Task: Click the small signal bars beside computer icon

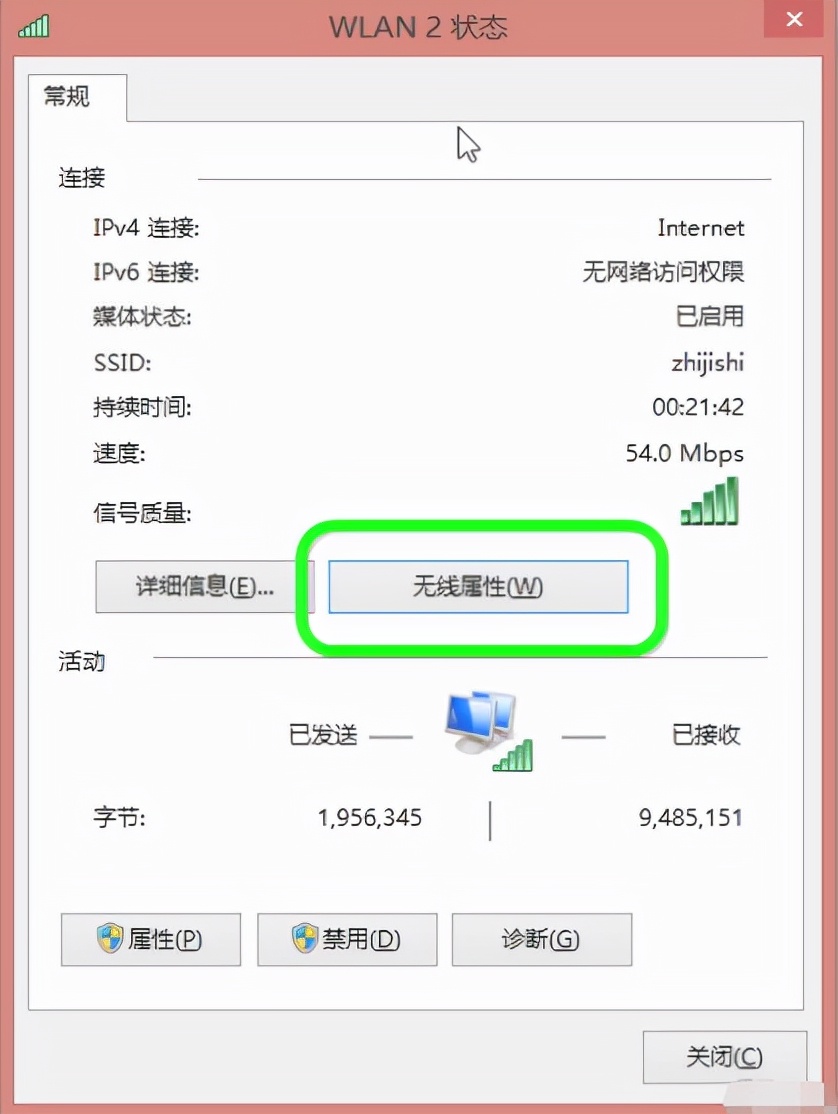Action: tap(513, 755)
